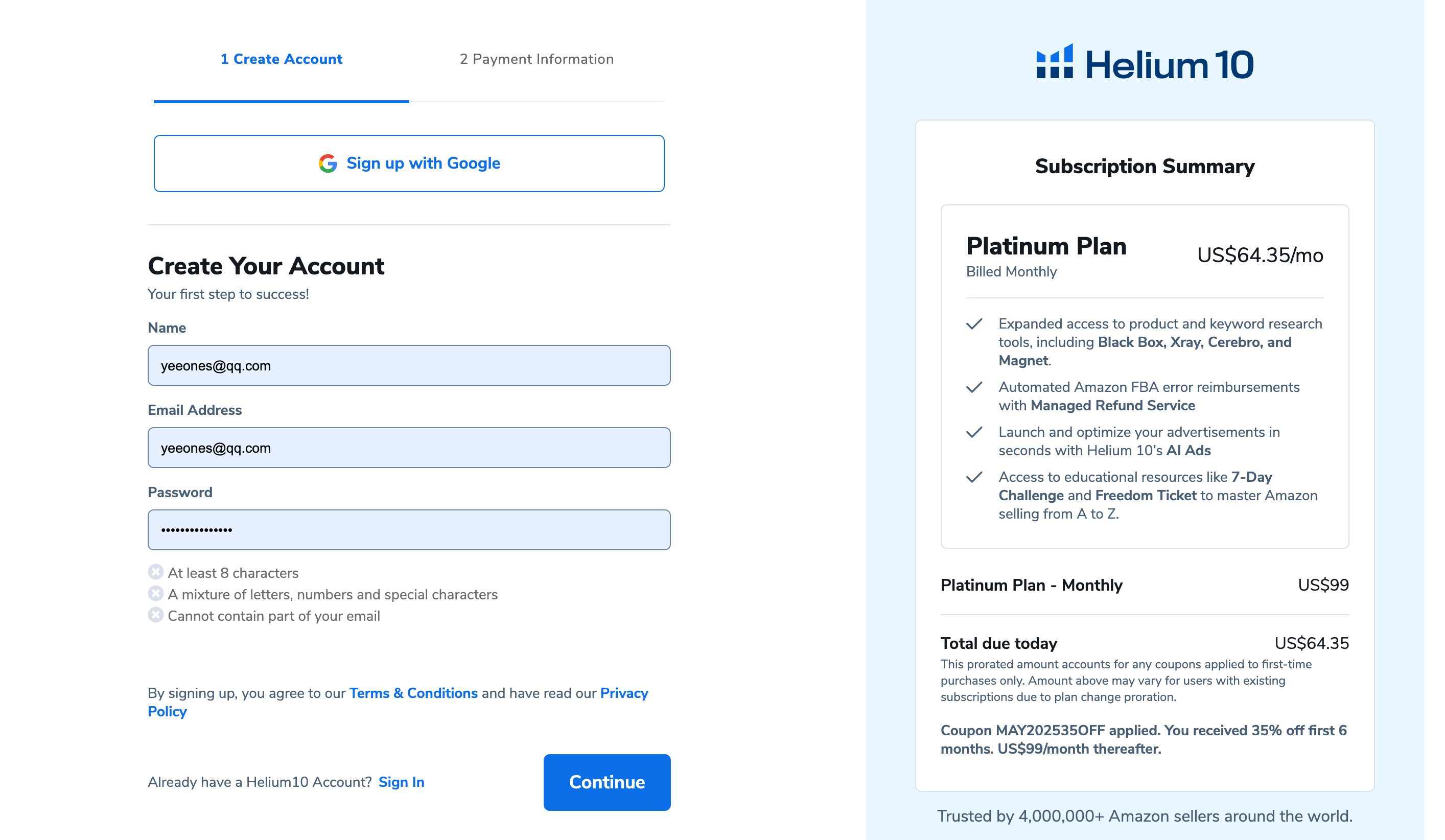
Task: Focus the Name input field
Action: coord(409,365)
